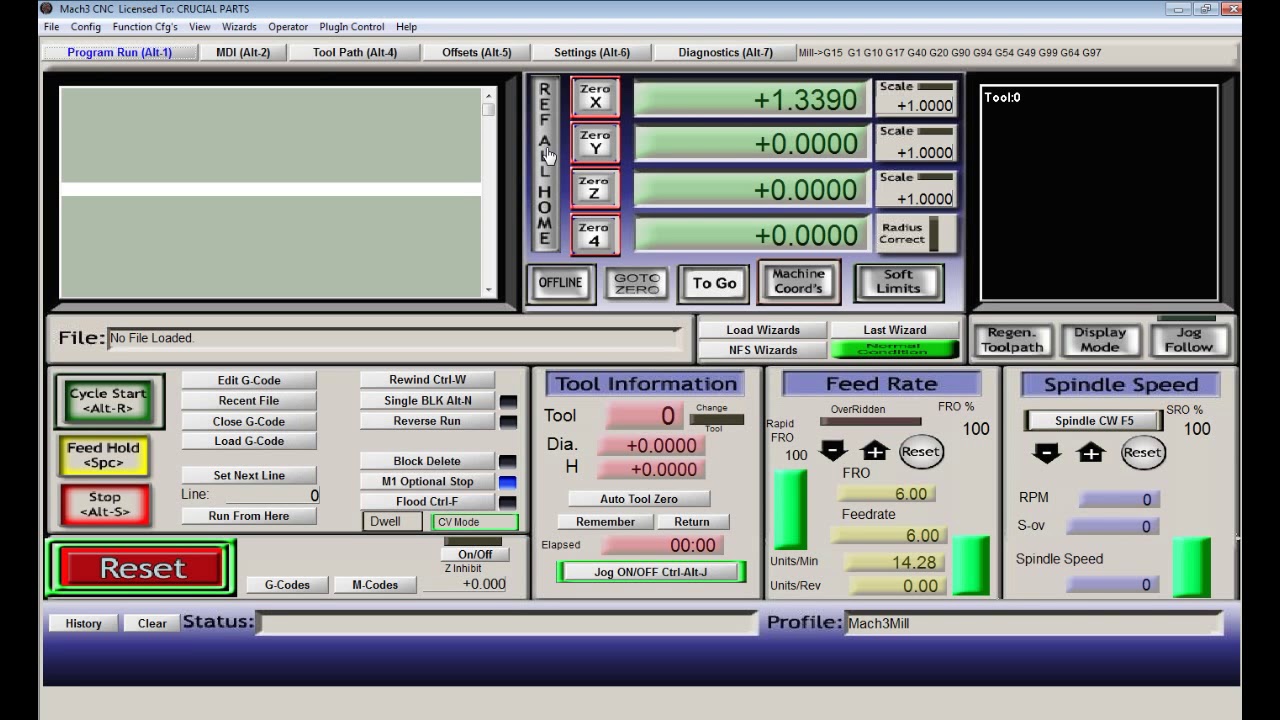Toggle the OFFLINE mode button
The height and width of the screenshot is (720, 1280).
pos(560,283)
